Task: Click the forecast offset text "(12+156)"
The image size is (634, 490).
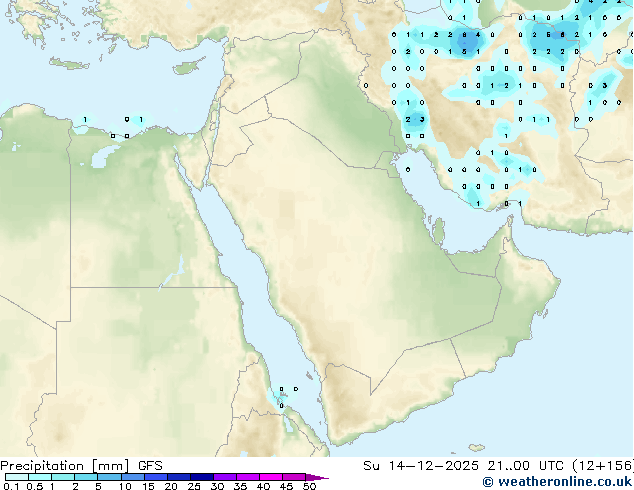Action: (603, 466)
